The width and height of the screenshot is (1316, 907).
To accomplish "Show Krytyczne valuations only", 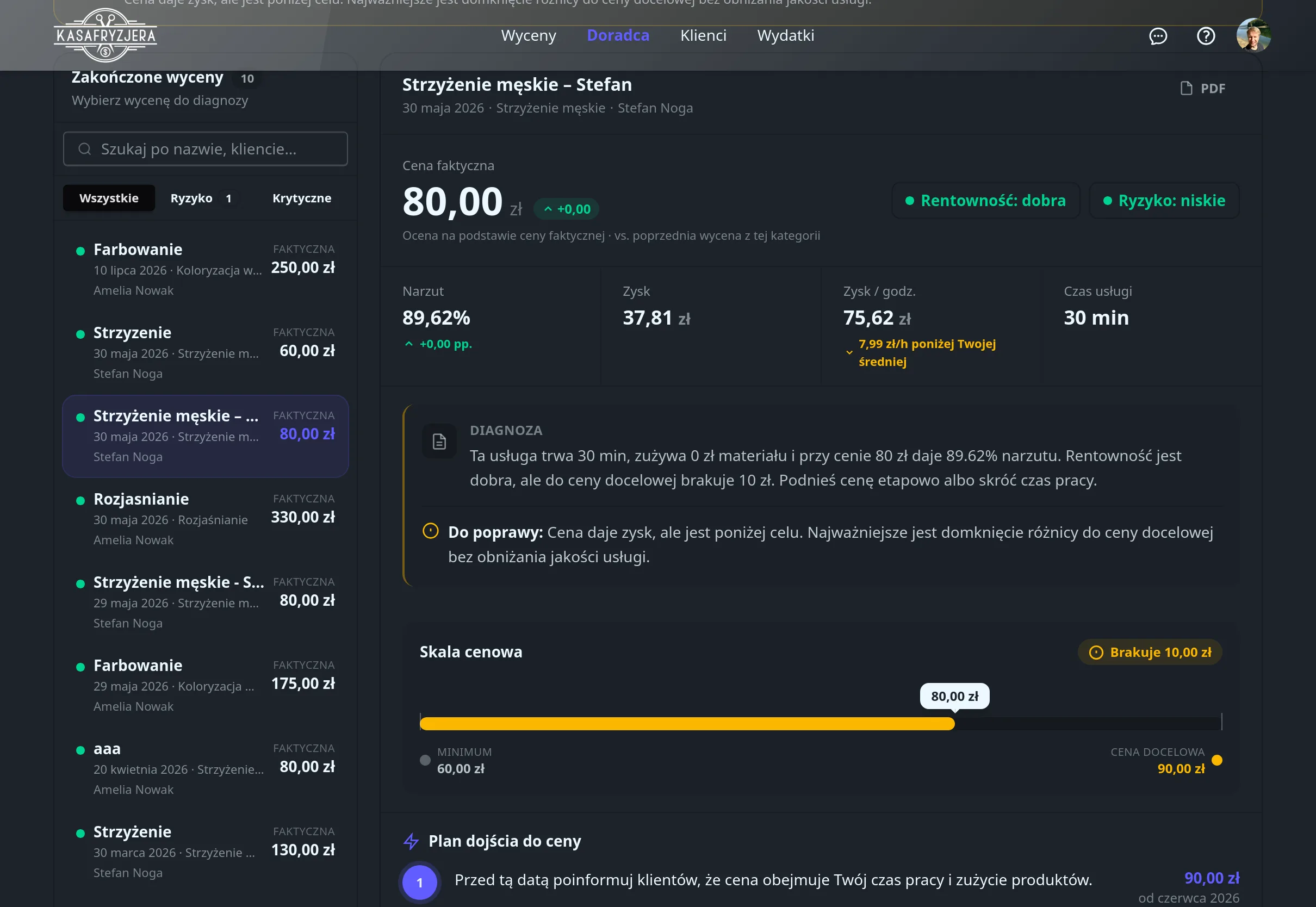I will pyautogui.click(x=301, y=198).
